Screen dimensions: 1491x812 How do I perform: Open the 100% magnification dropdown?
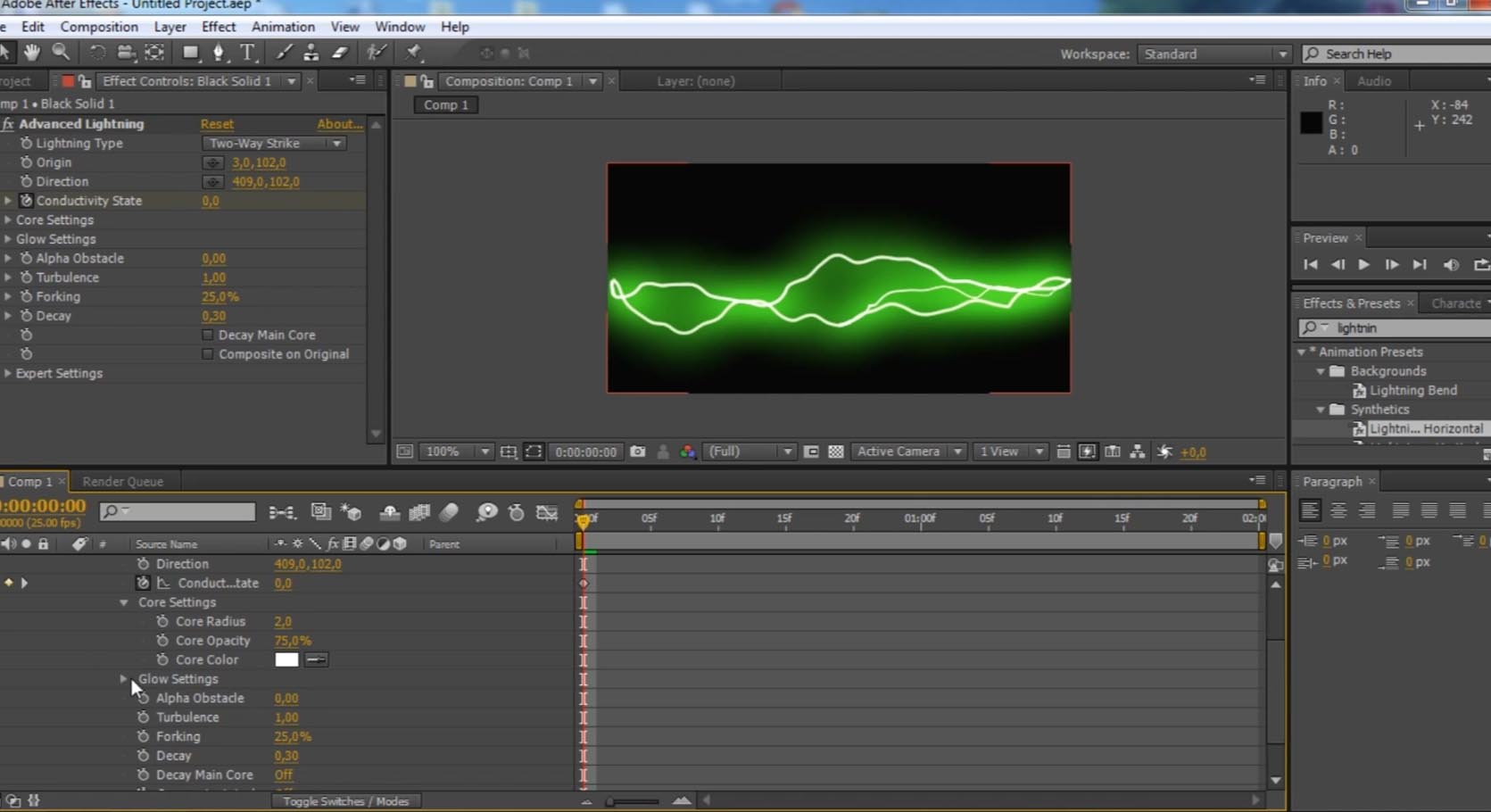(x=456, y=452)
